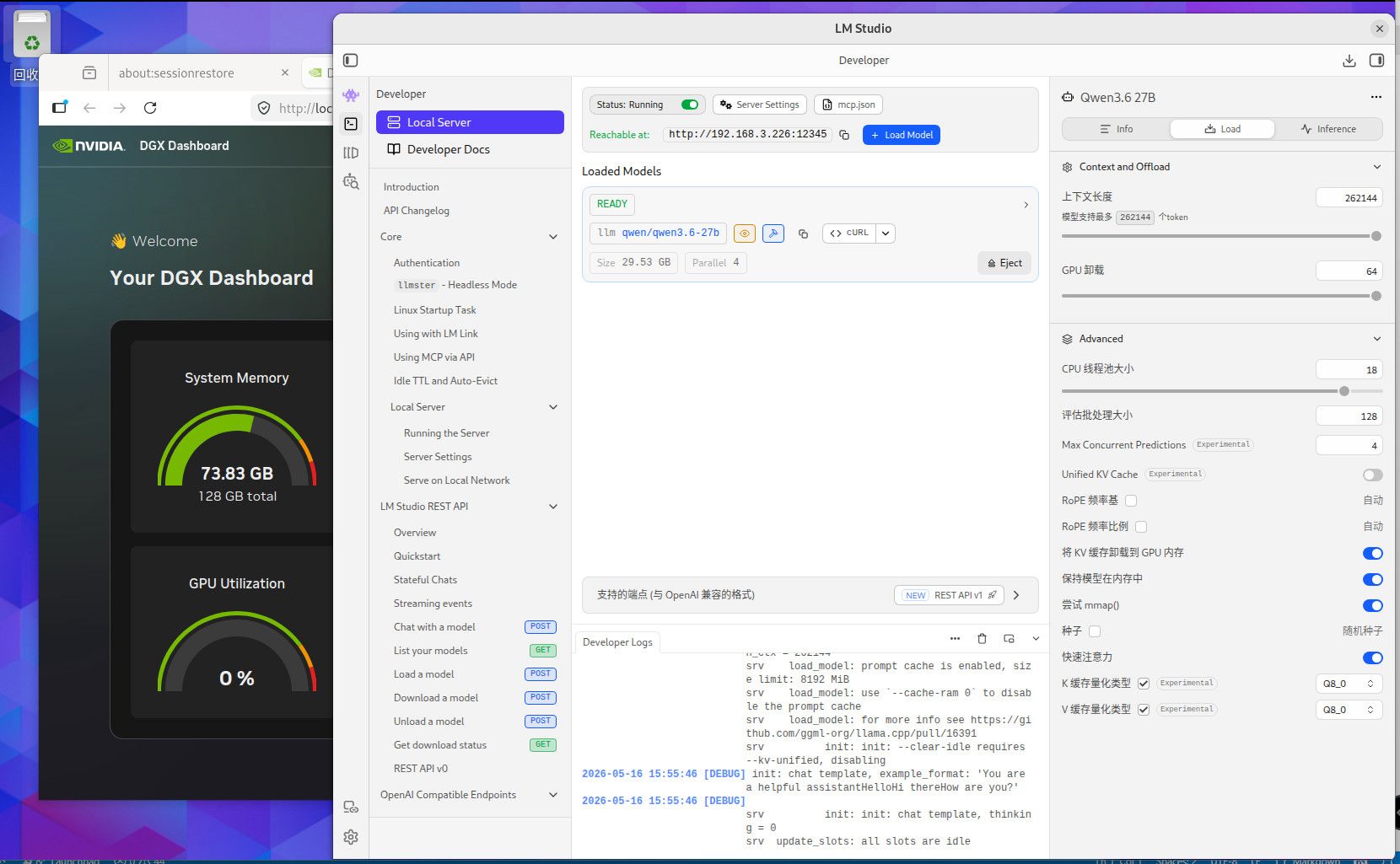Screen dimensions: 1400x864
Task: Toggle the 保持模型在内存中 switch
Action: [x=1373, y=579]
